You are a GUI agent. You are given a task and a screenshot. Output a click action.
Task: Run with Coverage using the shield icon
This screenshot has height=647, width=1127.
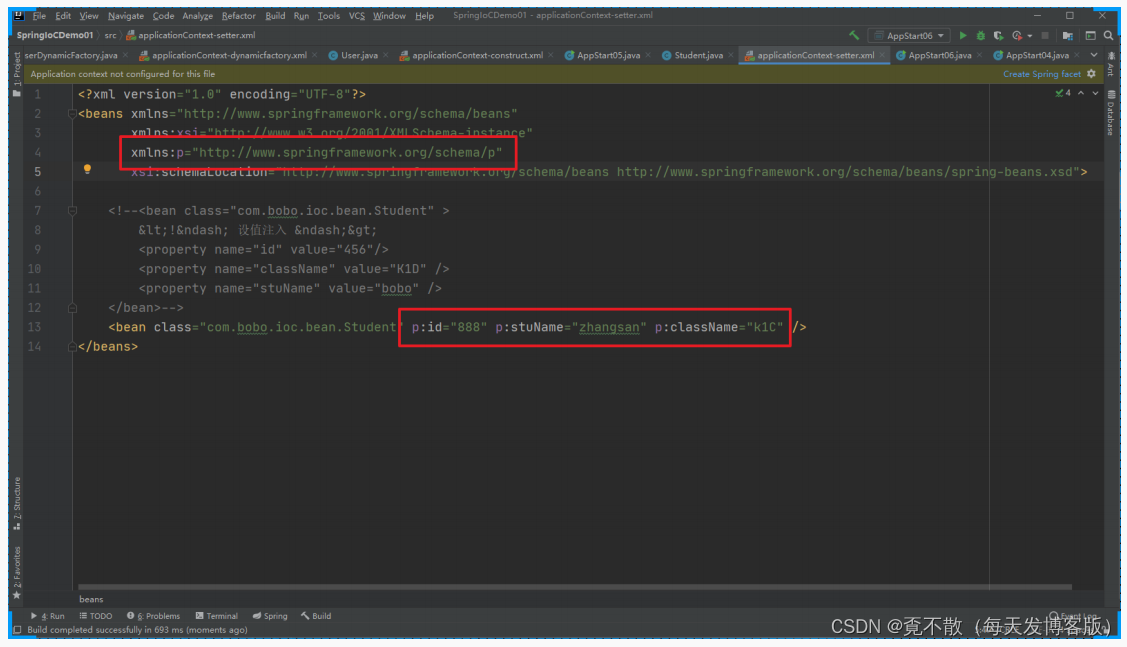[999, 35]
